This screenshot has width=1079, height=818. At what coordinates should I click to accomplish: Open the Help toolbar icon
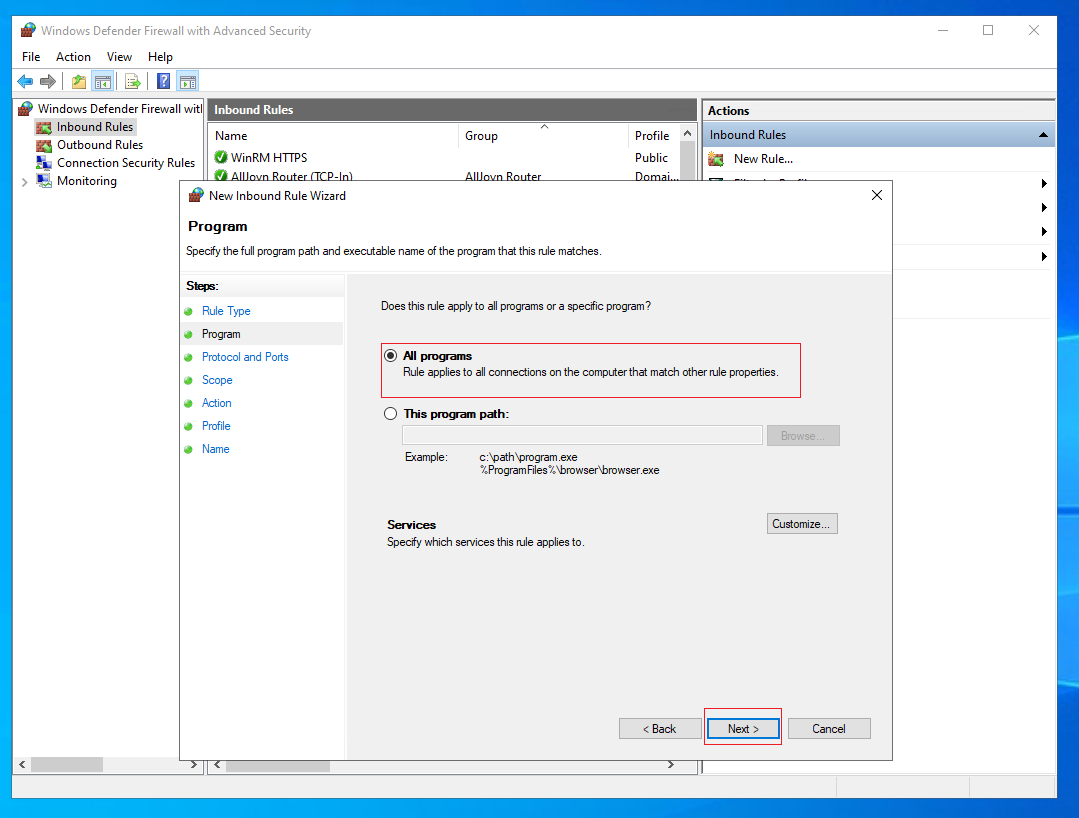coord(164,82)
